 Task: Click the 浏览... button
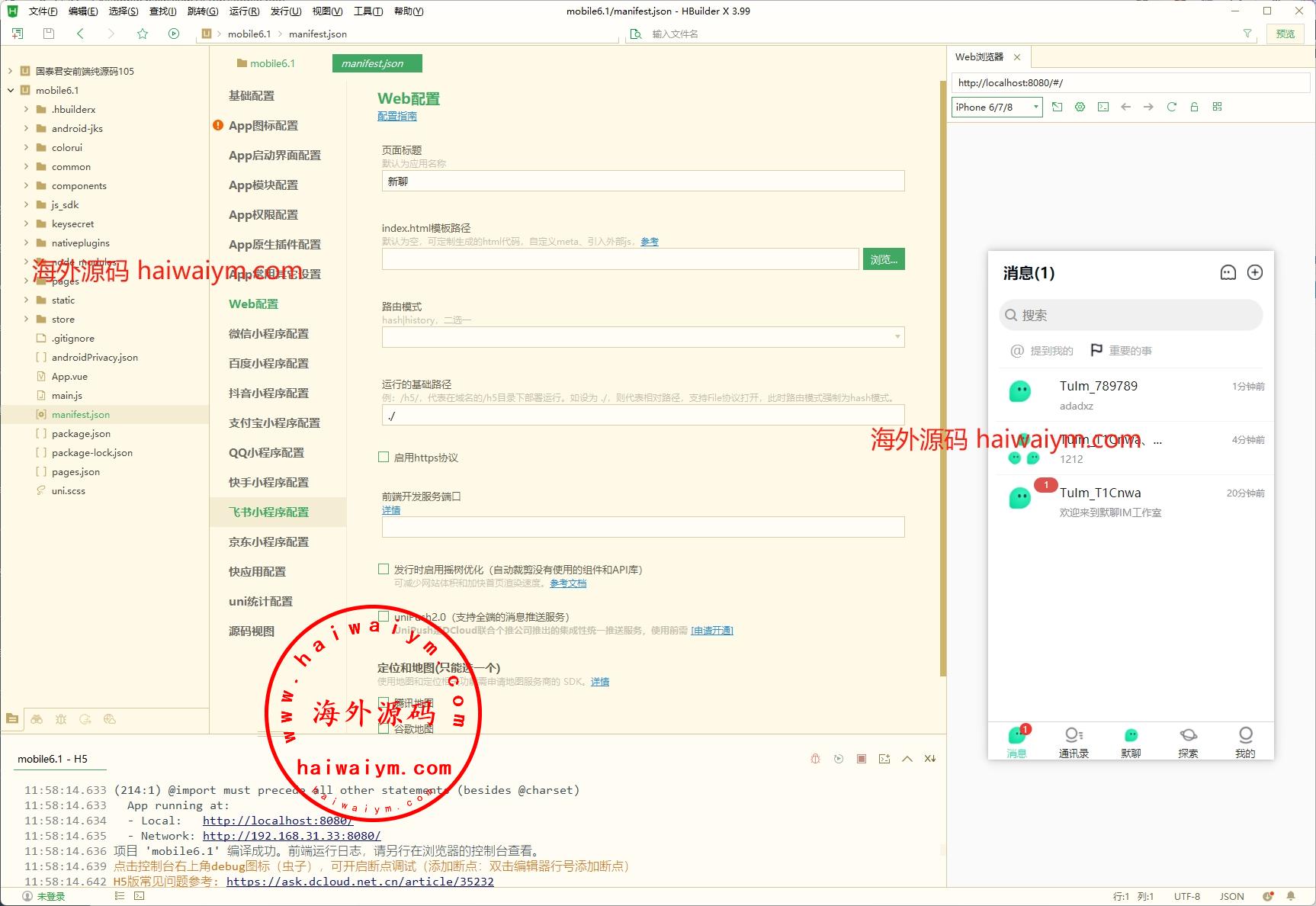[883, 259]
